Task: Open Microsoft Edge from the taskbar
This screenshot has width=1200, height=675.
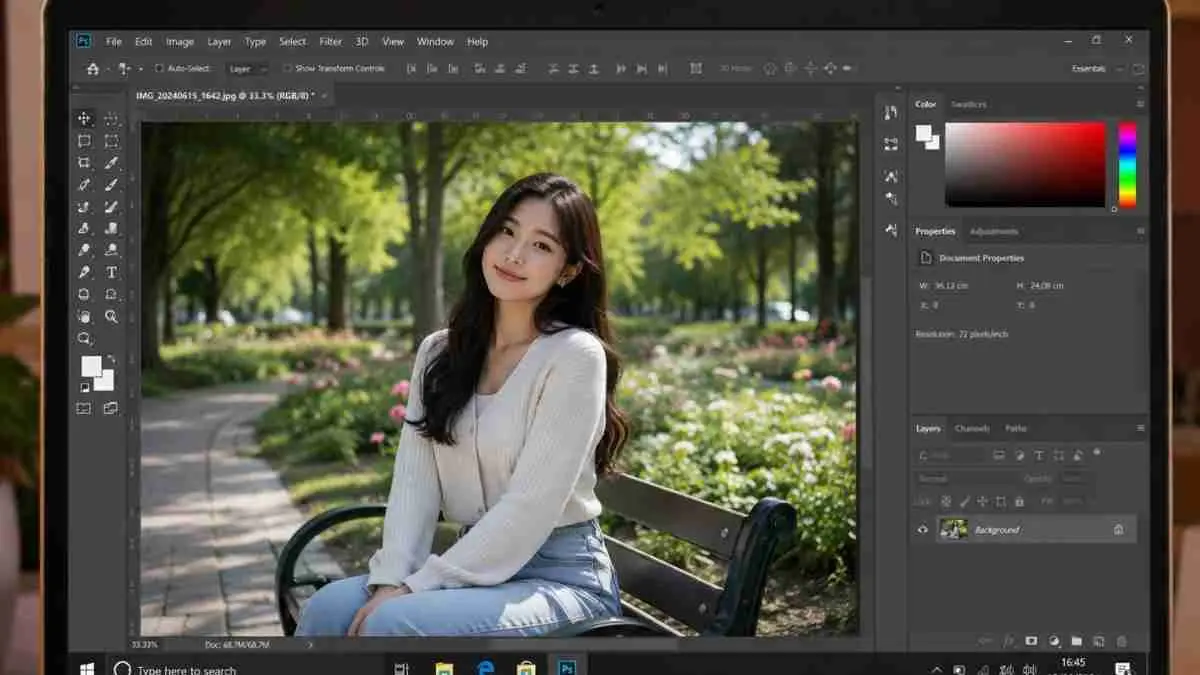Action: click(x=486, y=668)
